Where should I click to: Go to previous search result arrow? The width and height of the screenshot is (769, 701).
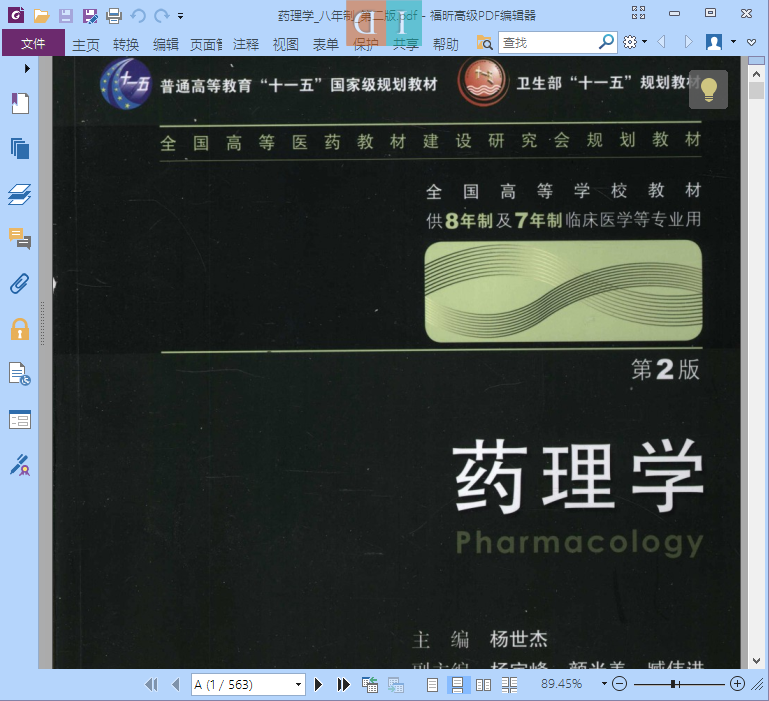tap(661, 42)
